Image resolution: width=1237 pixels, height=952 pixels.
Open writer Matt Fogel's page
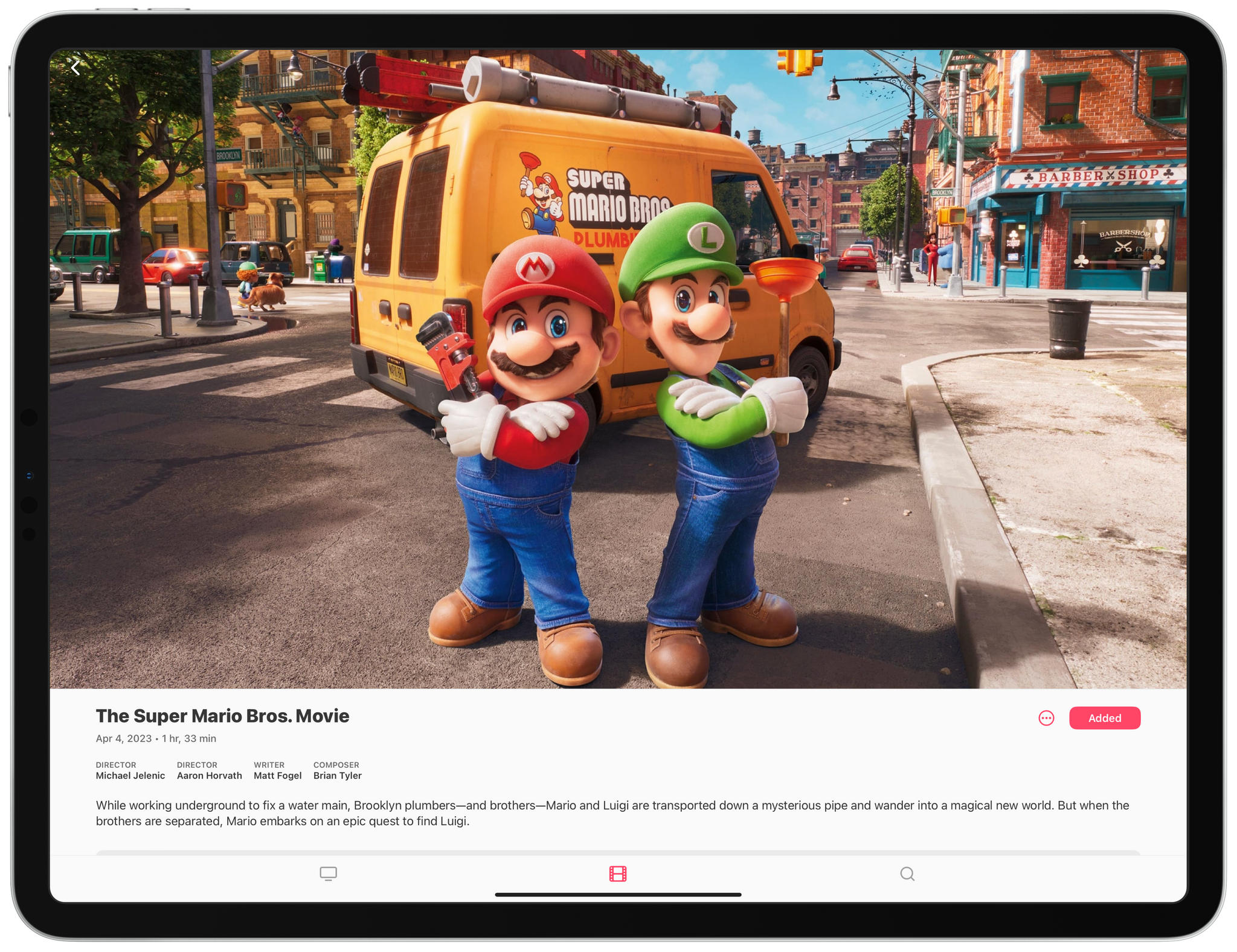[278, 771]
